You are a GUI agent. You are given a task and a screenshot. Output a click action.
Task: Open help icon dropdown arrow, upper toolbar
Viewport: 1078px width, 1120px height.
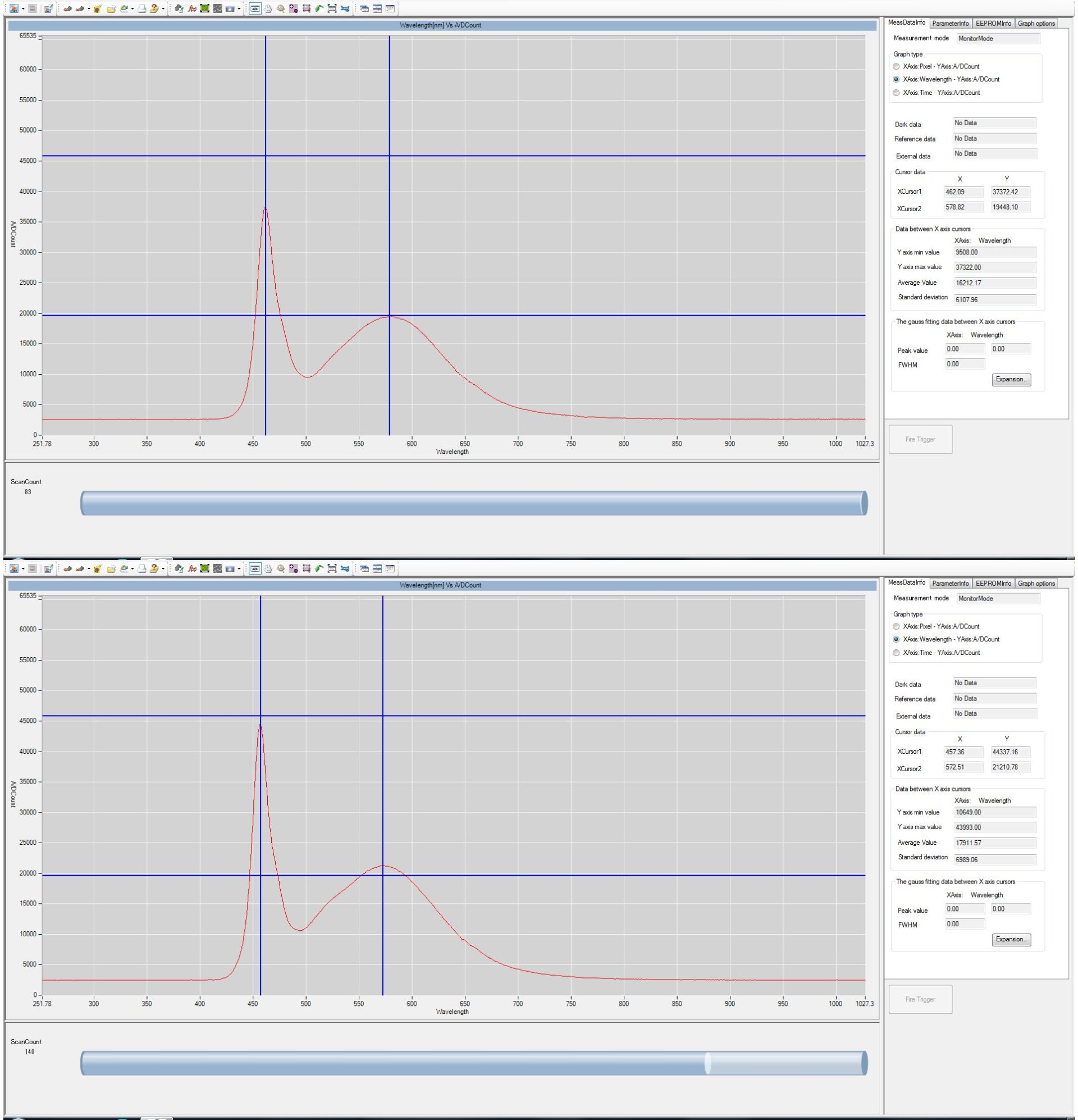[x=163, y=8]
